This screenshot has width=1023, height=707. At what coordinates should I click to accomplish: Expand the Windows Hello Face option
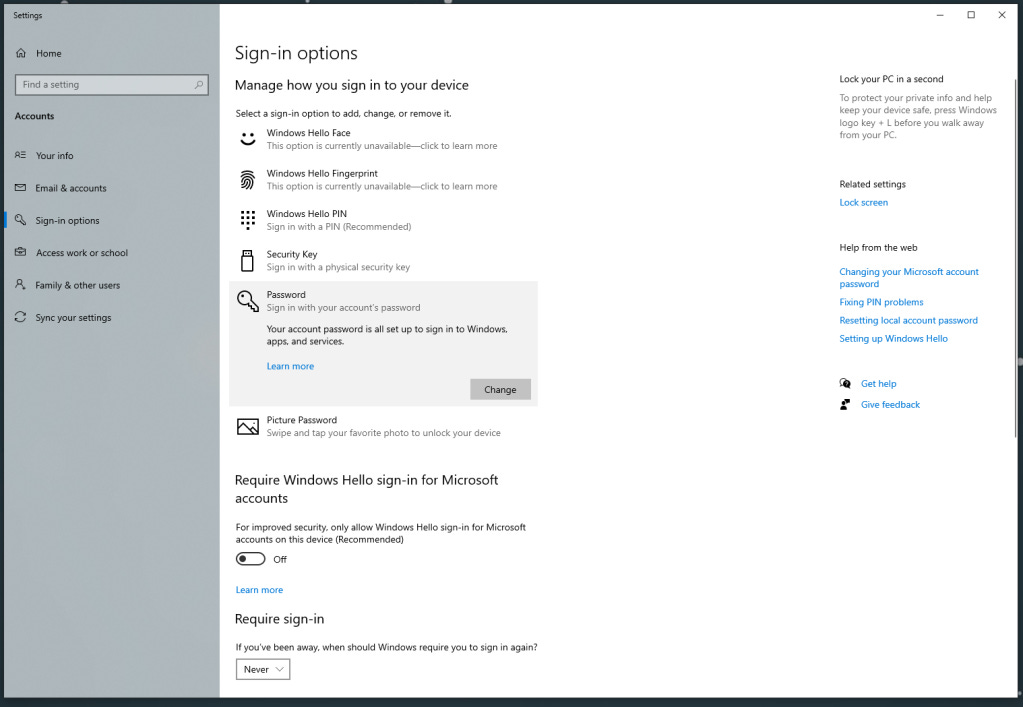(384, 139)
